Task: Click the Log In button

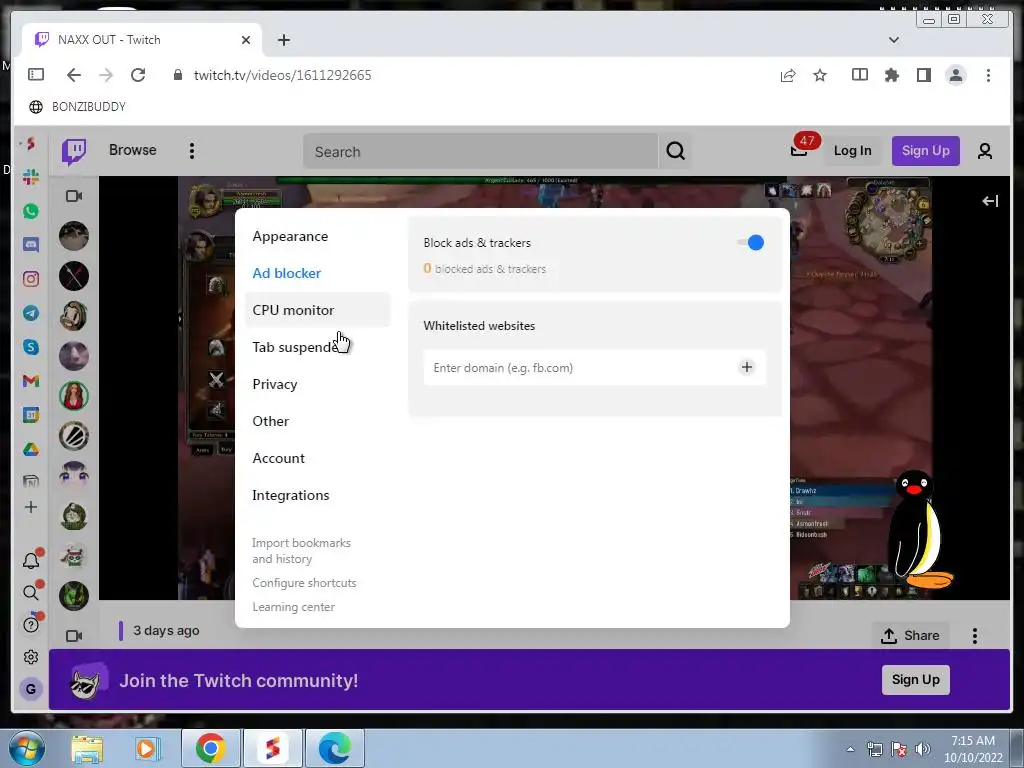Action: [x=852, y=151]
